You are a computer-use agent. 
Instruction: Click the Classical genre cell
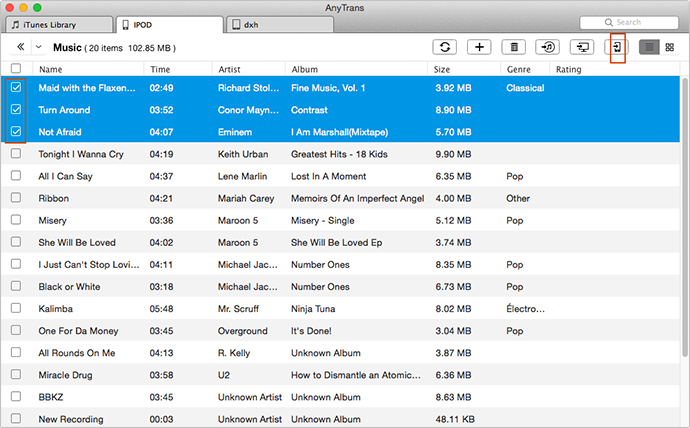(525, 88)
